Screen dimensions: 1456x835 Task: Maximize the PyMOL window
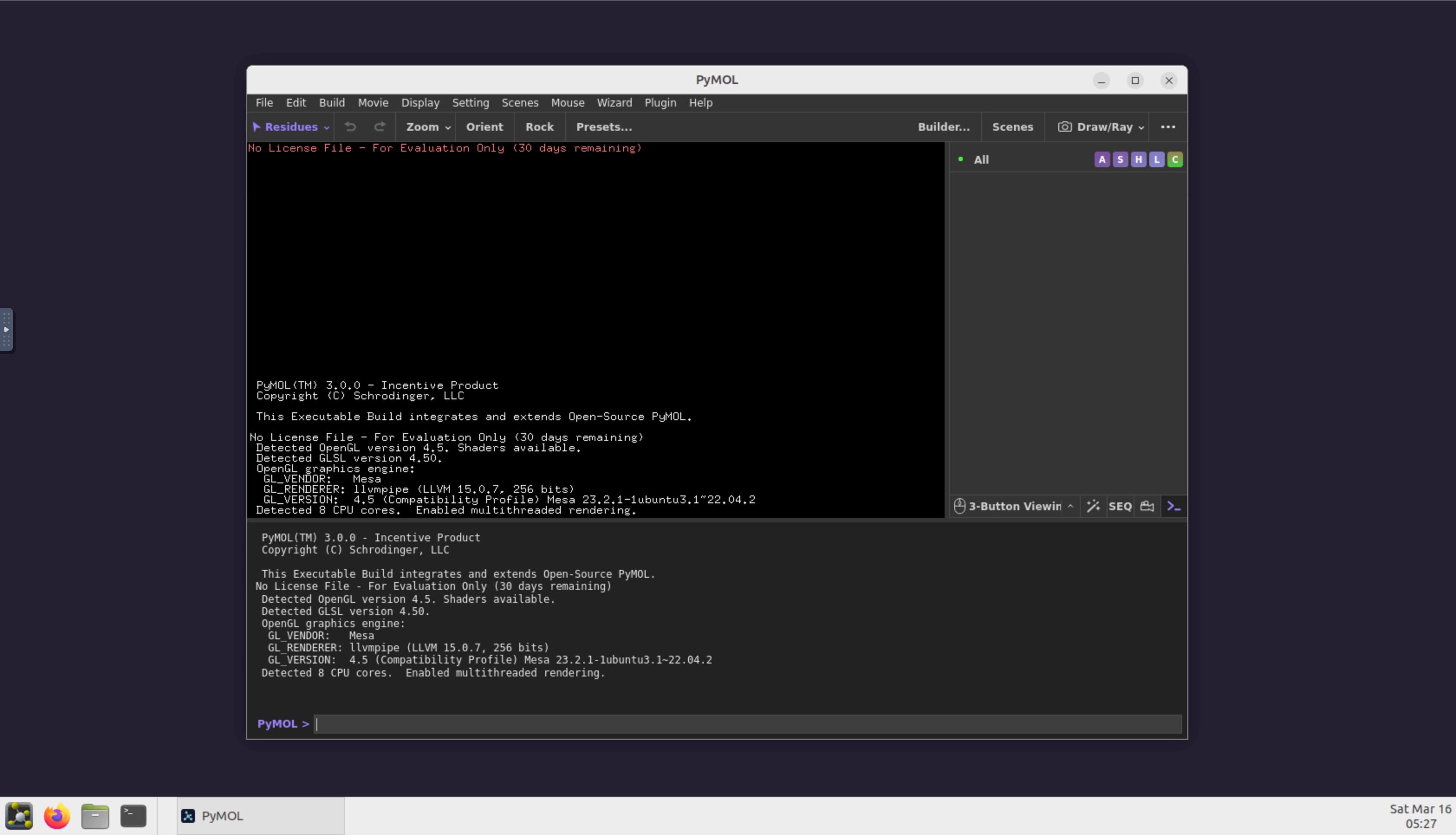point(1135,80)
